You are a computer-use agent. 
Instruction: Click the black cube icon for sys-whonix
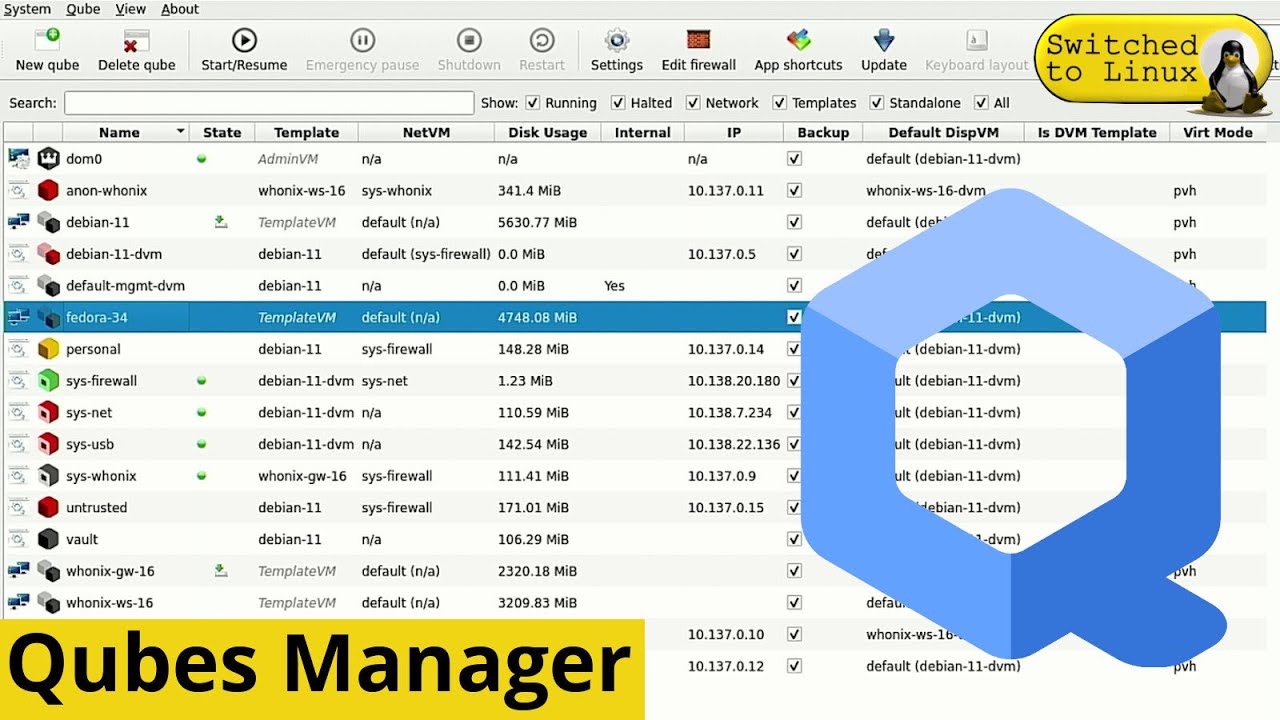pos(48,476)
